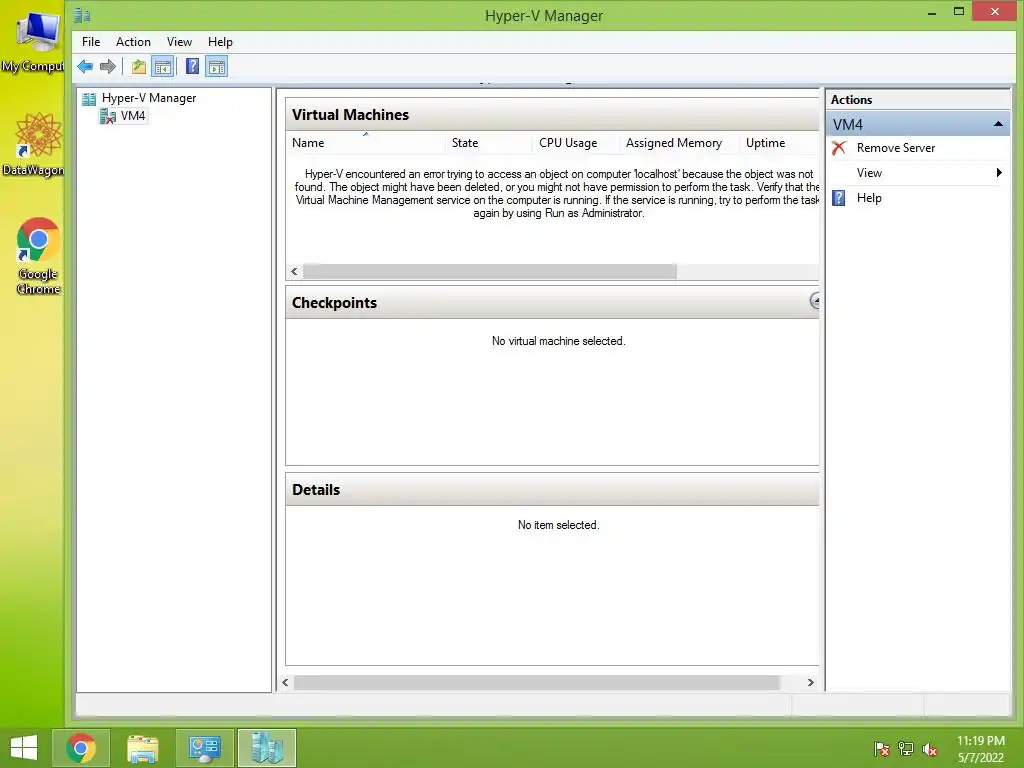The width and height of the screenshot is (1024, 768).
Task: Click the muted volume tray icon
Action: 930,749
